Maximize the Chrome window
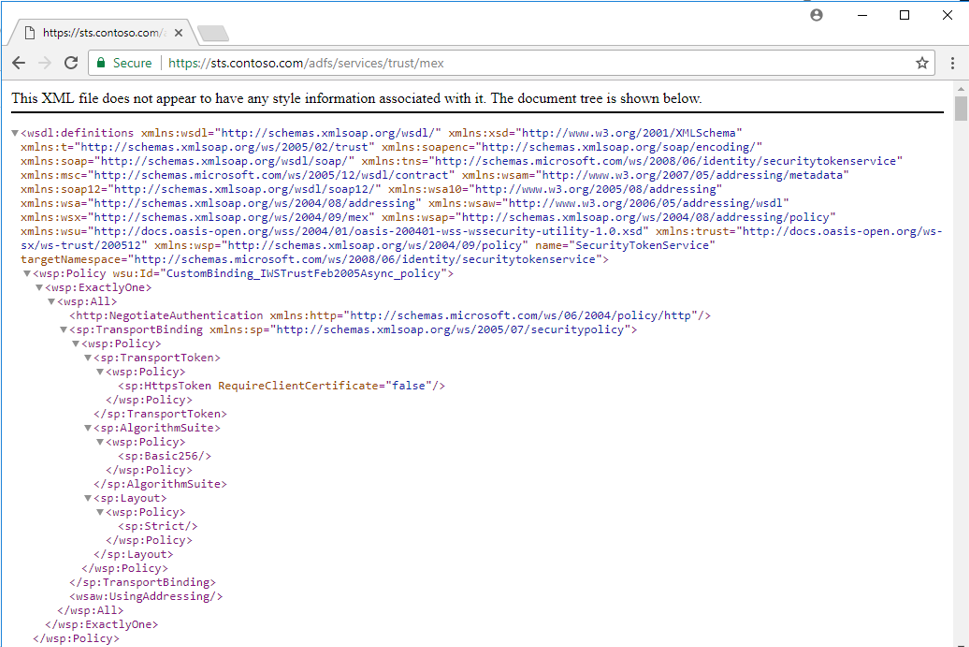Viewport: 969px width, 647px height. pyautogui.click(x=904, y=15)
